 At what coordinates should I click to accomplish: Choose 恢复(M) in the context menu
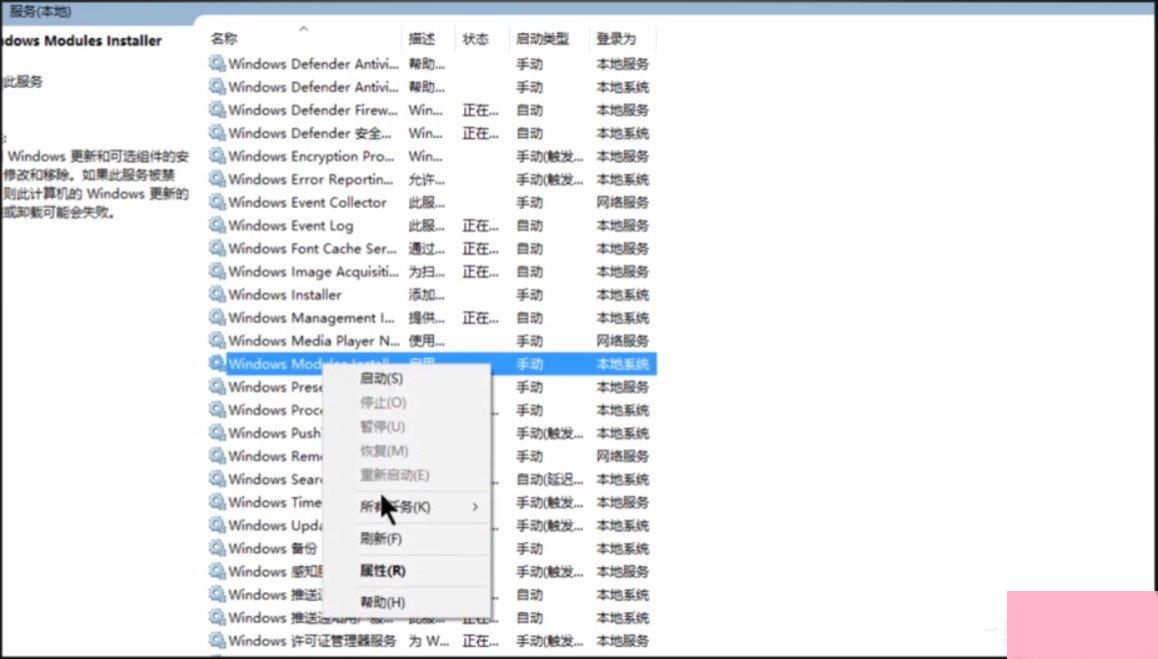(x=384, y=451)
